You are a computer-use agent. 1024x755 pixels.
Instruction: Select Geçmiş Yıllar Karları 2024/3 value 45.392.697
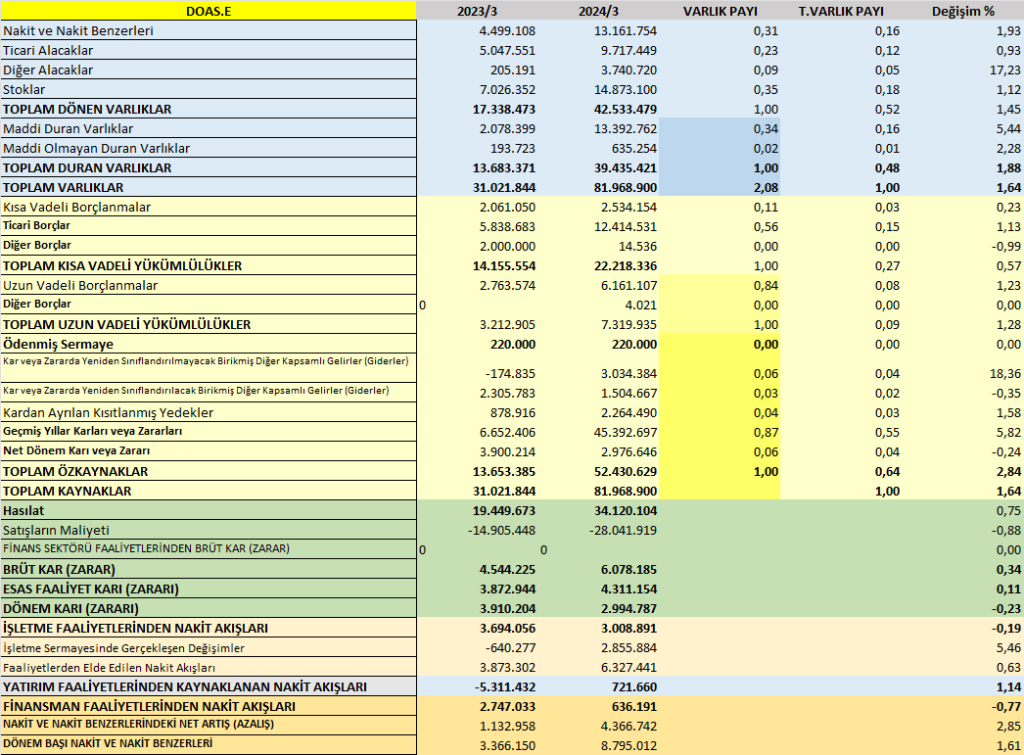(625, 432)
